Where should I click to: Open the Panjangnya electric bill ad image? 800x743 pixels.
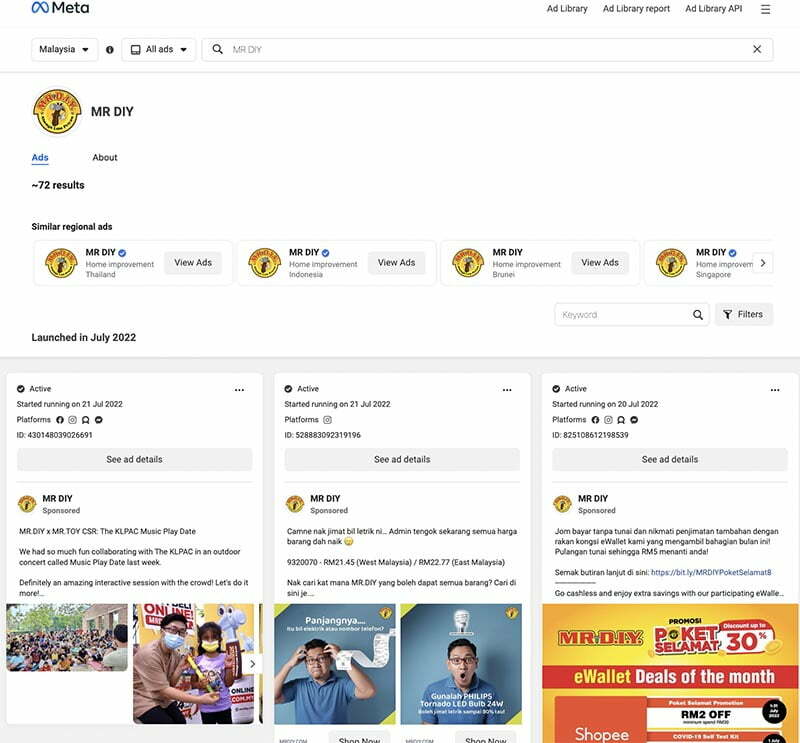pos(335,664)
